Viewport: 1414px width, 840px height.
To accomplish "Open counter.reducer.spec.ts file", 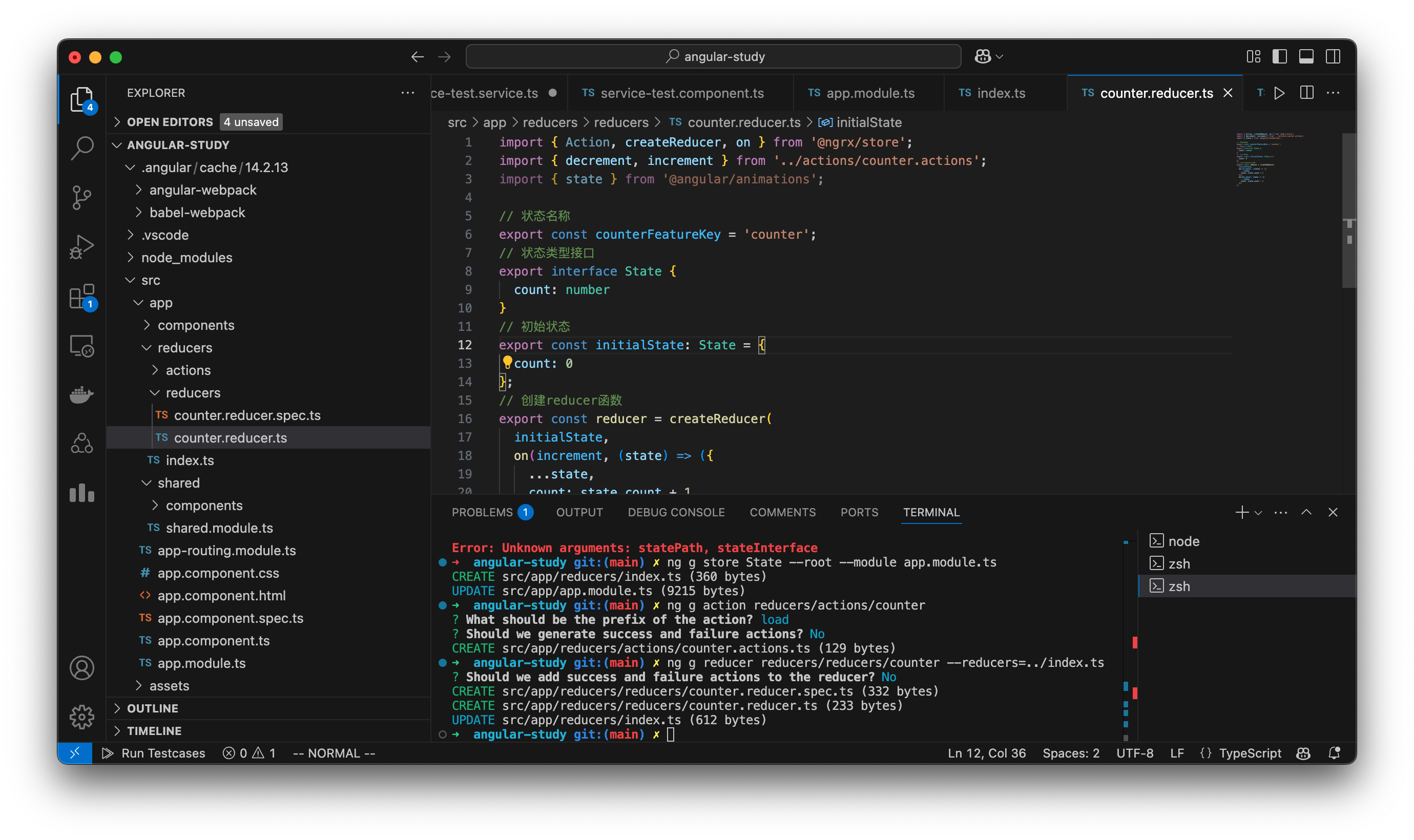I will pyautogui.click(x=247, y=414).
